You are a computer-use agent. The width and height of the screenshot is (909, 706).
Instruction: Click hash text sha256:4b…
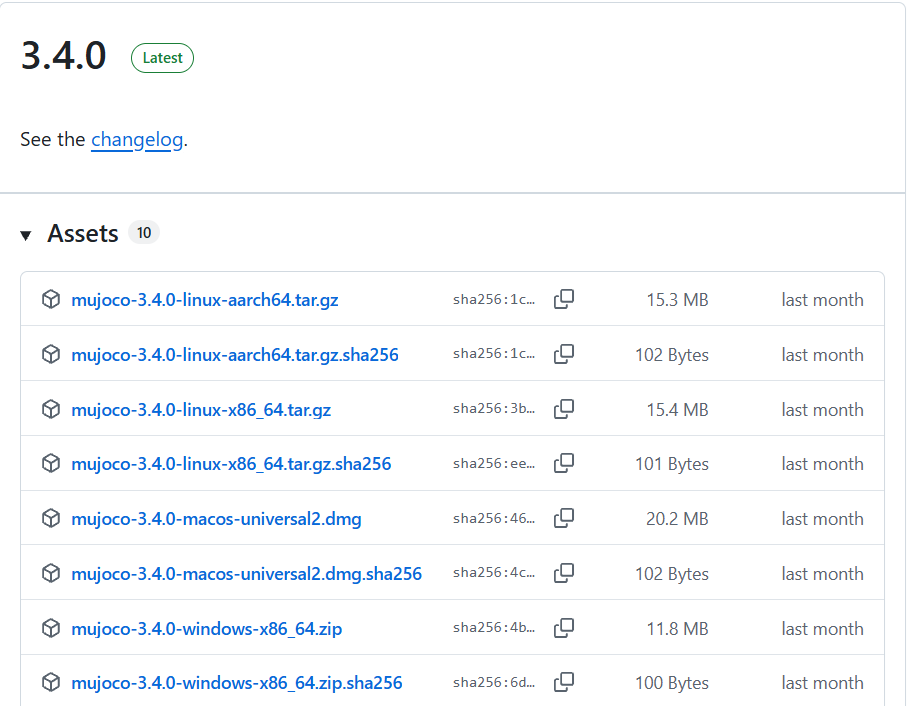tap(494, 628)
